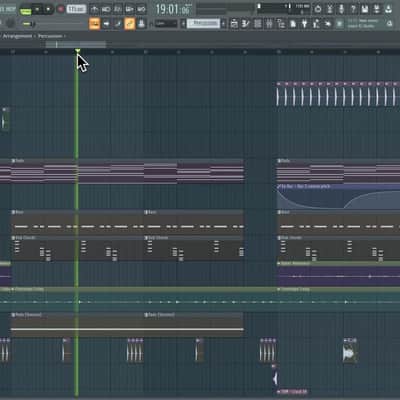Toggle the step editing mode icon
The image size is (400, 400).
(x=118, y=24)
